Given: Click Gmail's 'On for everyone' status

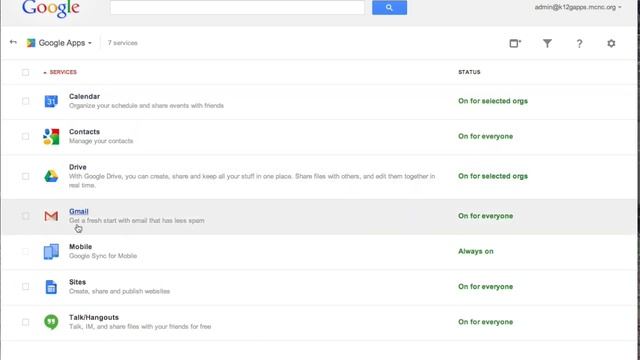Looking at the screenshot, I should pos(485,216).
